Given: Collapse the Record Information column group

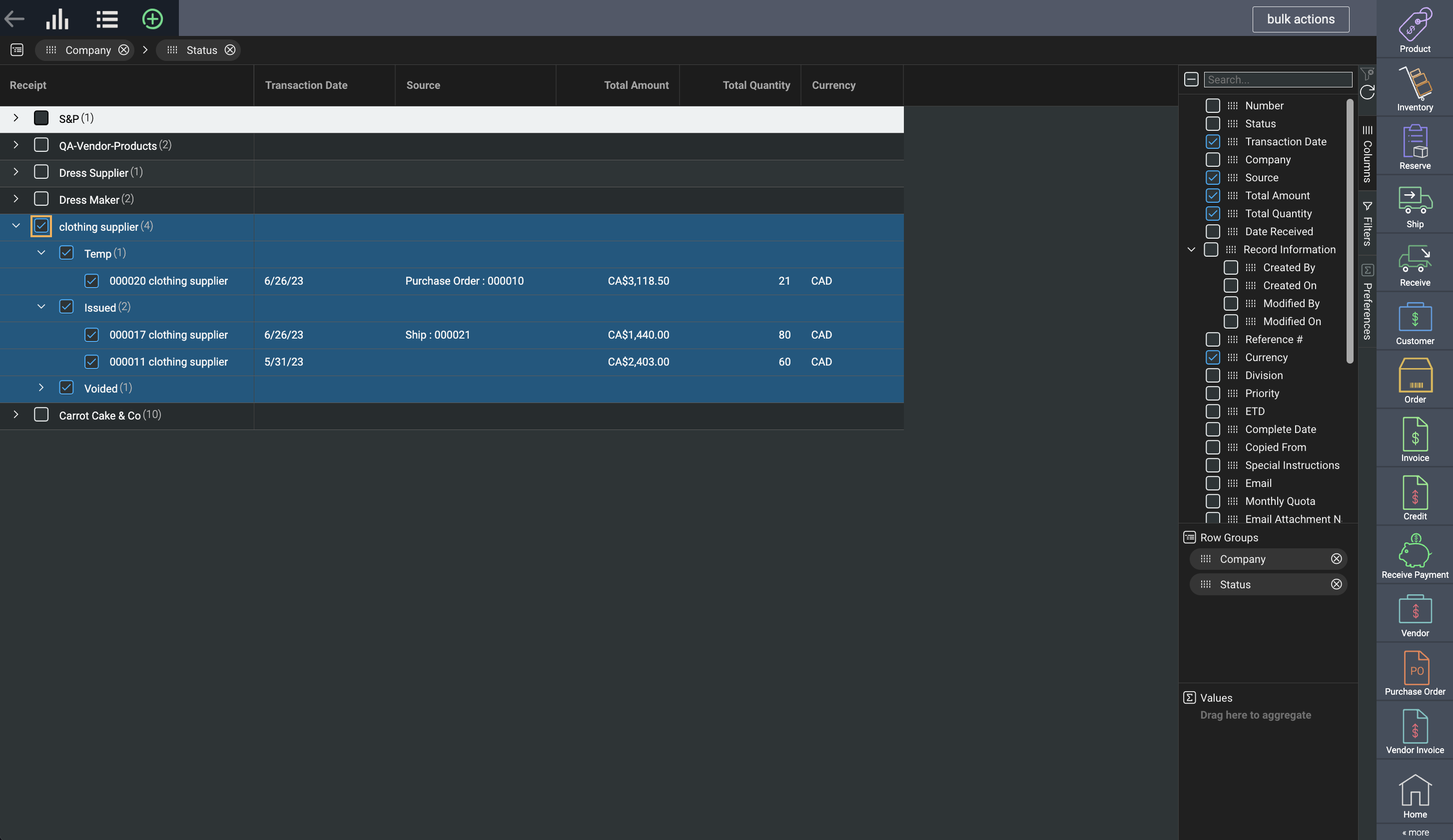Looking at the screenshot, I should coord(1191,250).
